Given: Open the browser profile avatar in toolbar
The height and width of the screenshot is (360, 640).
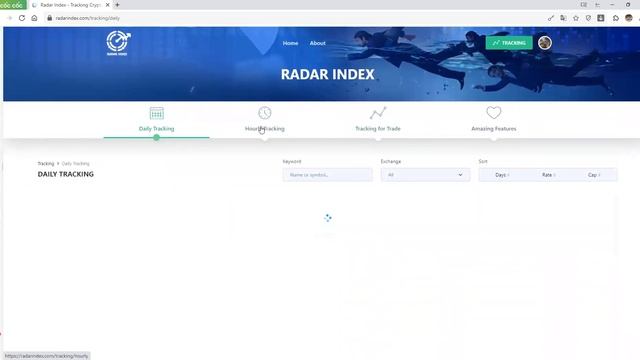Looking at the screenshot, I should pos(629,18).
